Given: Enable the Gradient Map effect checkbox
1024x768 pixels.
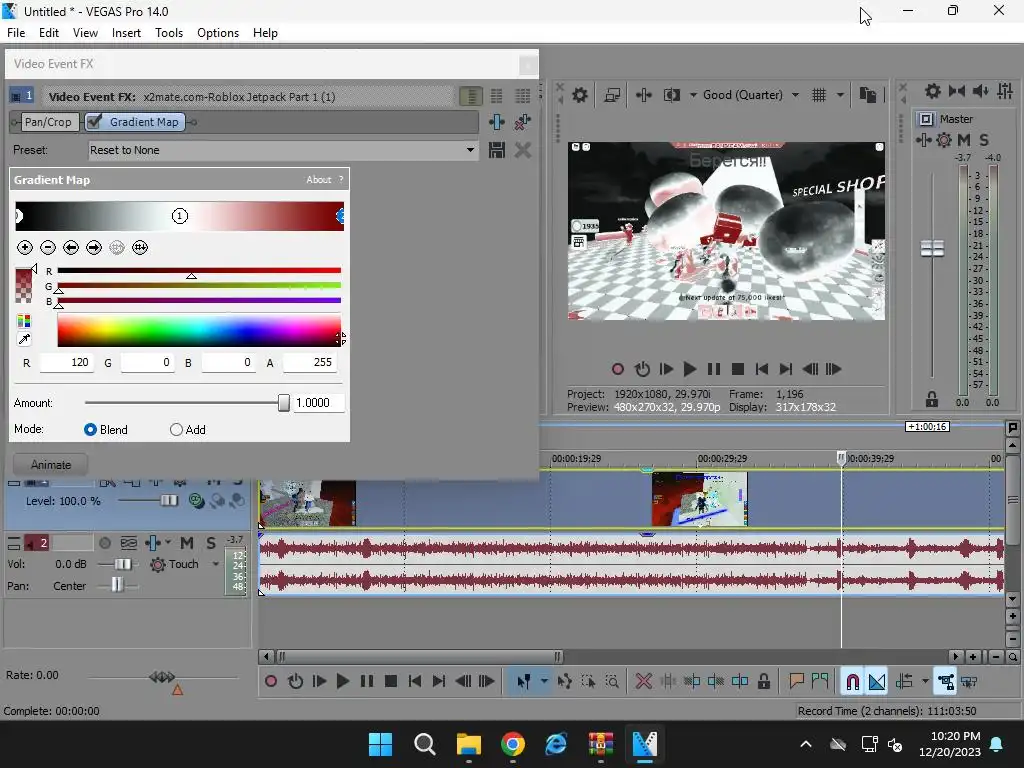Looking at the screenshot, I should coord(94,122).
